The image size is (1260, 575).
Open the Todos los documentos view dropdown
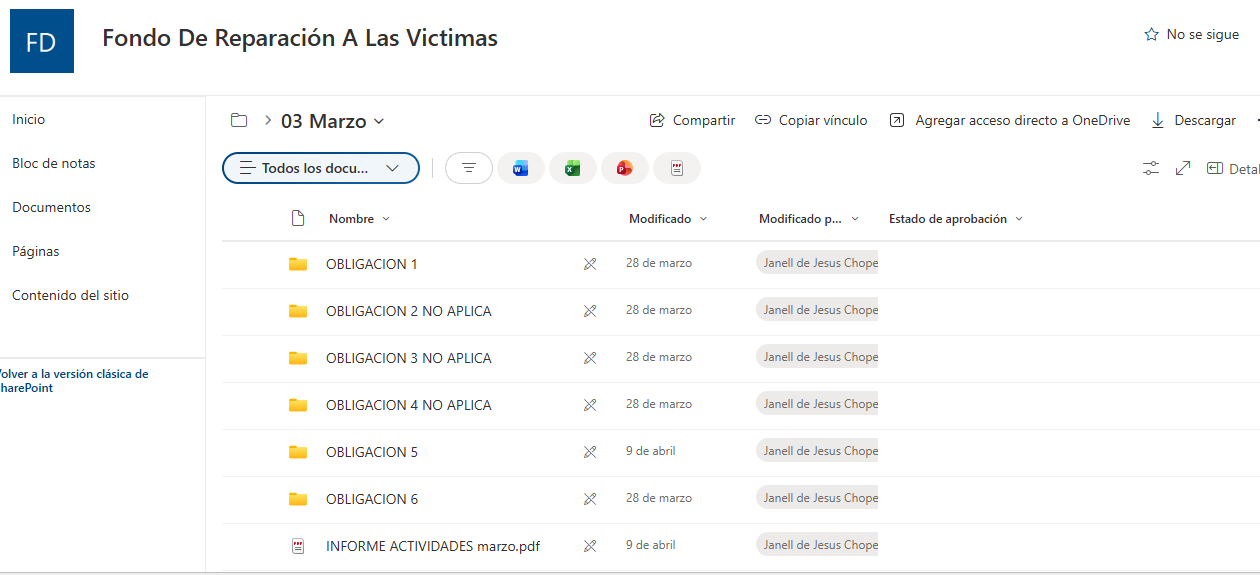coord(321,168)
